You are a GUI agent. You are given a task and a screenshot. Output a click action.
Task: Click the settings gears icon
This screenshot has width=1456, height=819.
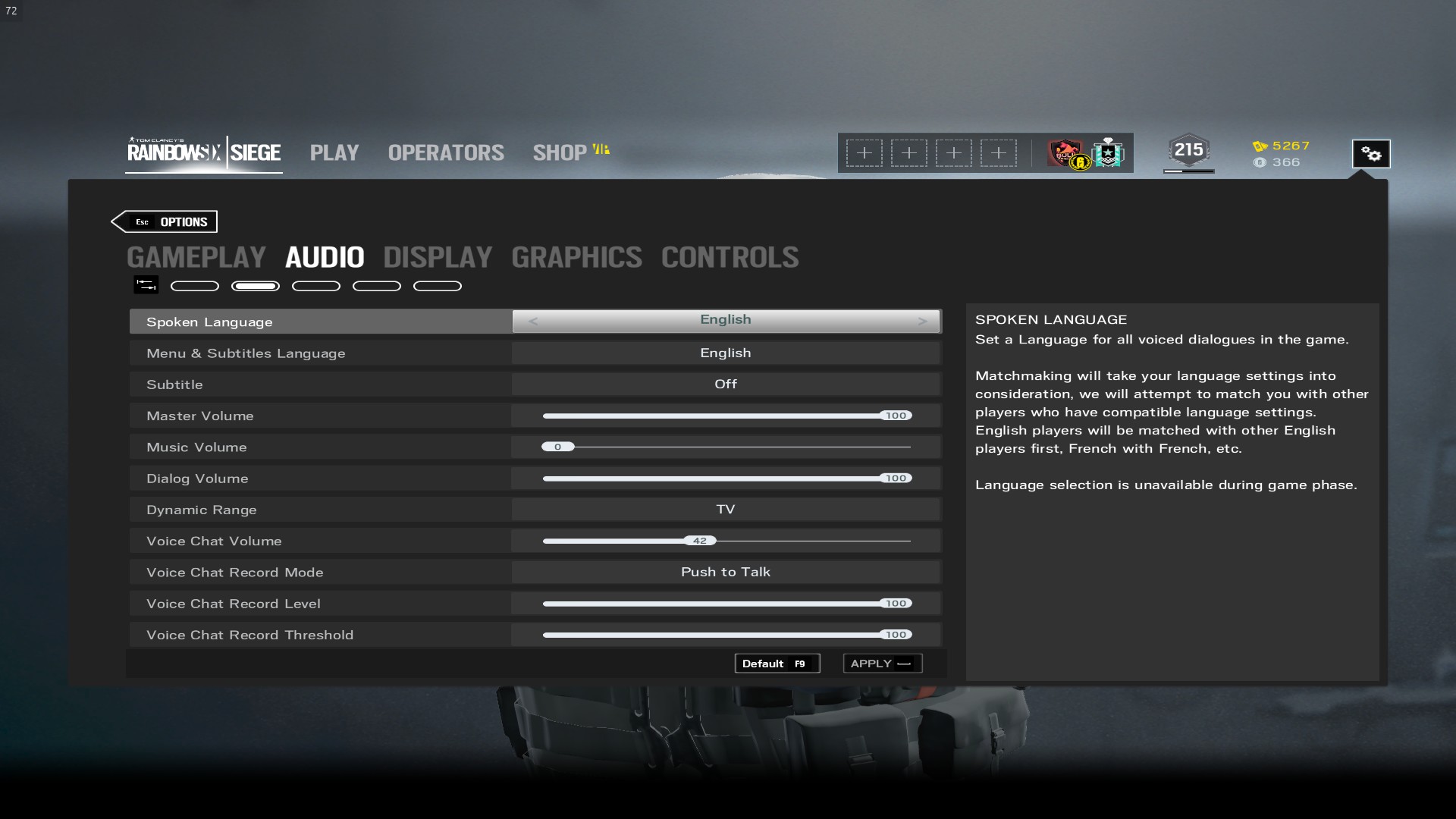1371,154
